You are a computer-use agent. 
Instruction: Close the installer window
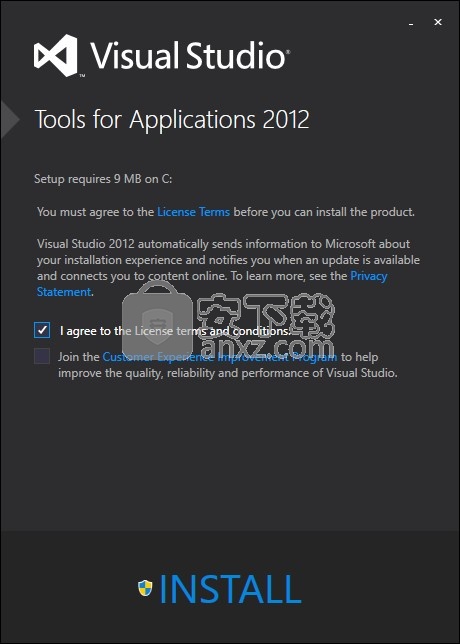pyautogui.click(x=438, y=22)
